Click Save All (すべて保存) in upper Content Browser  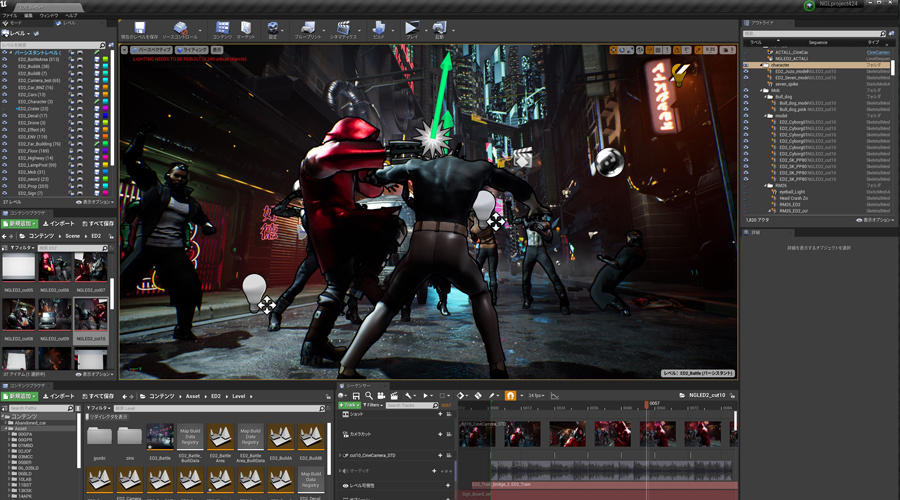click(98, 223)
